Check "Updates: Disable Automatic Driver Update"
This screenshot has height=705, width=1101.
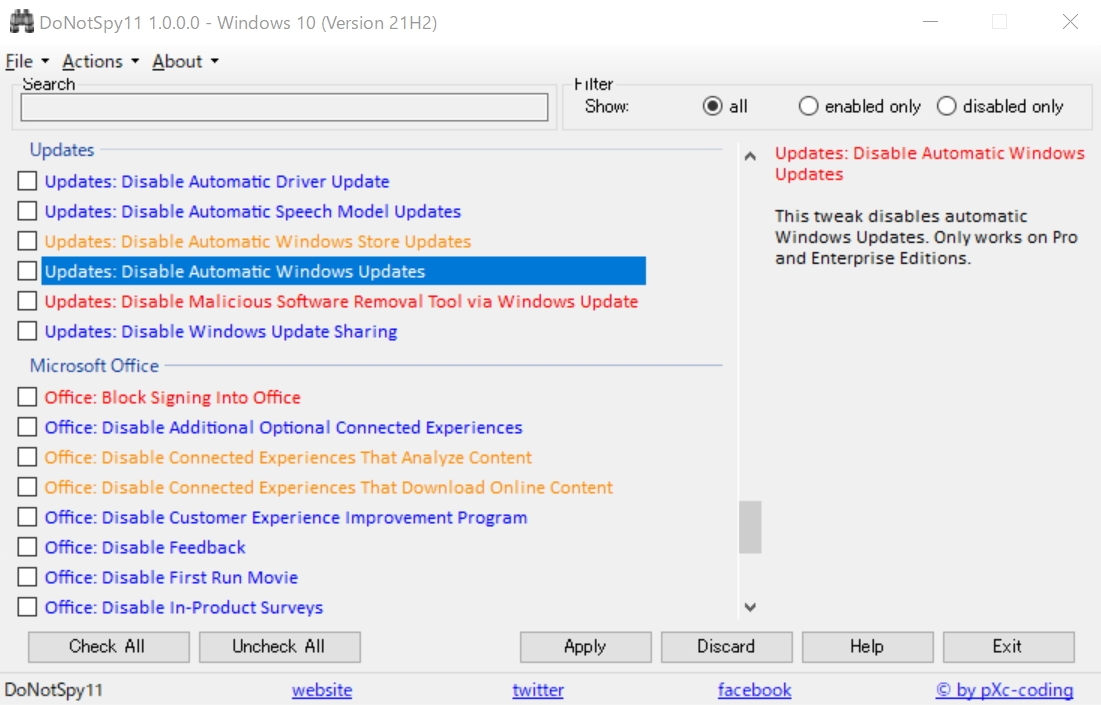[27, 181]
